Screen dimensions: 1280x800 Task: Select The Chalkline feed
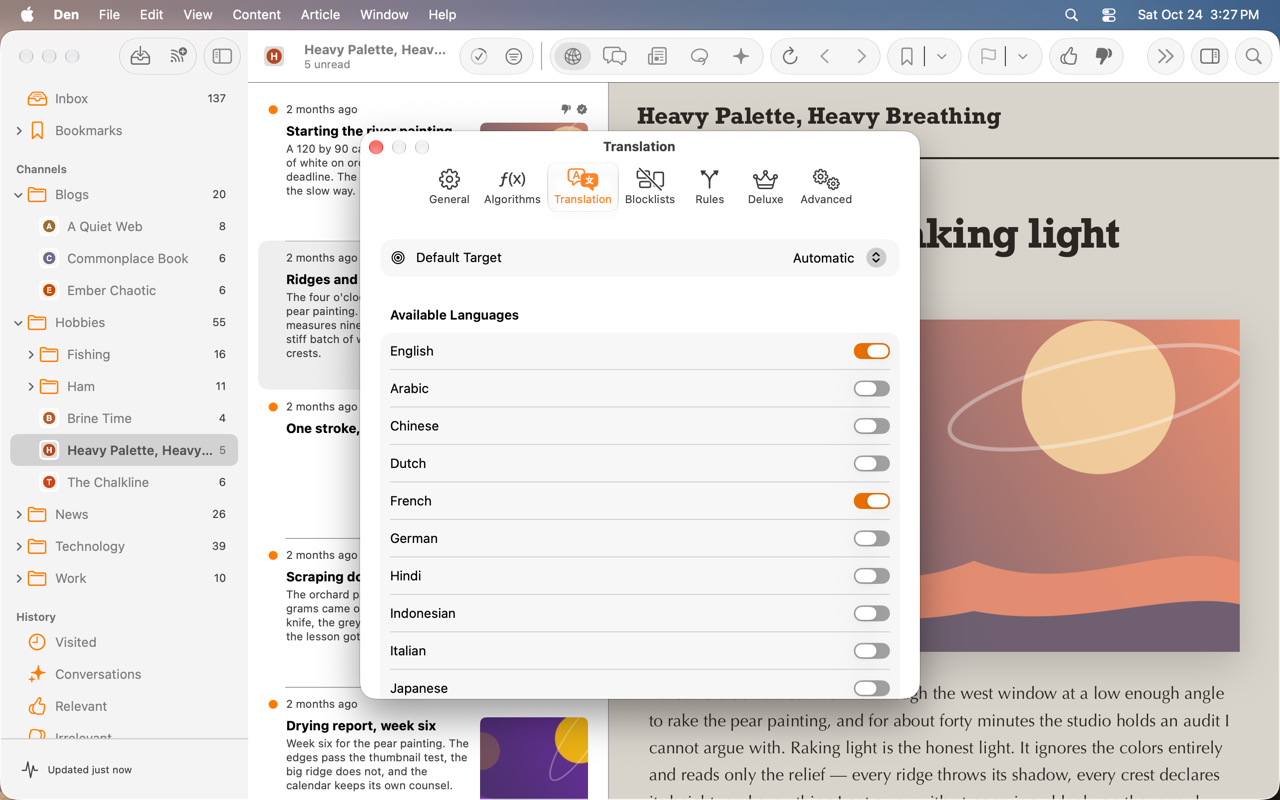(124, 482)
